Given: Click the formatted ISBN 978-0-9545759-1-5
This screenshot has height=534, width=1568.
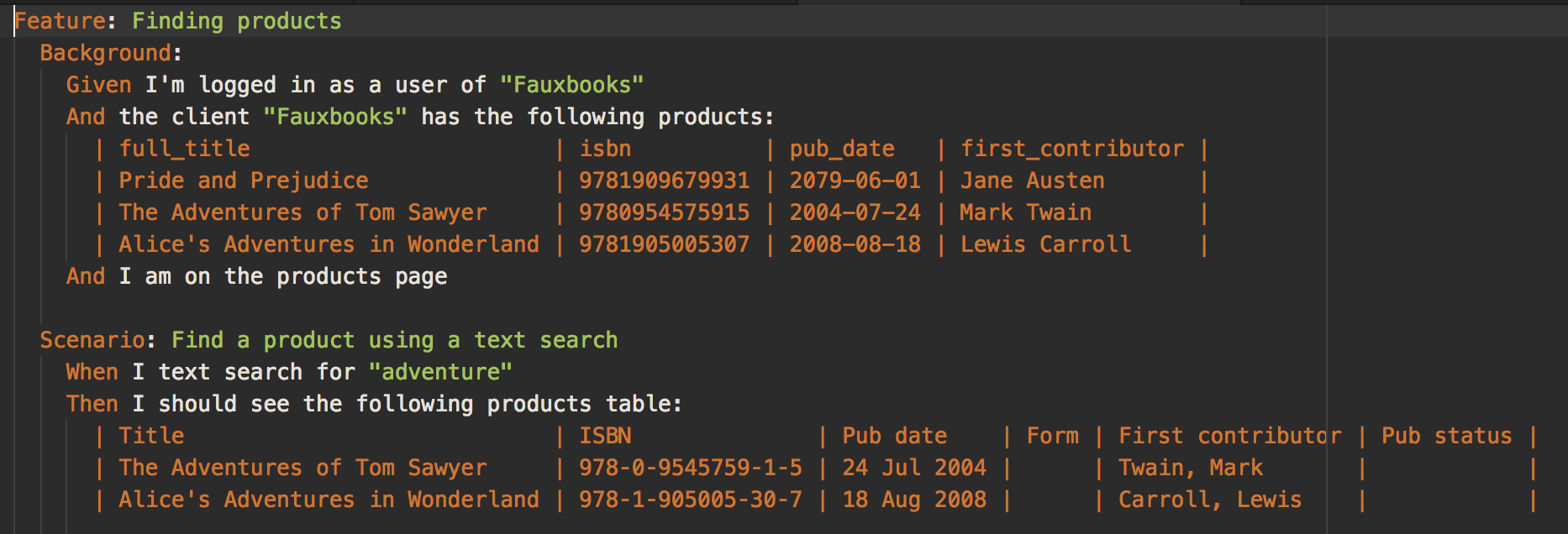Looking at the screenshot, I should pos(690,468).
